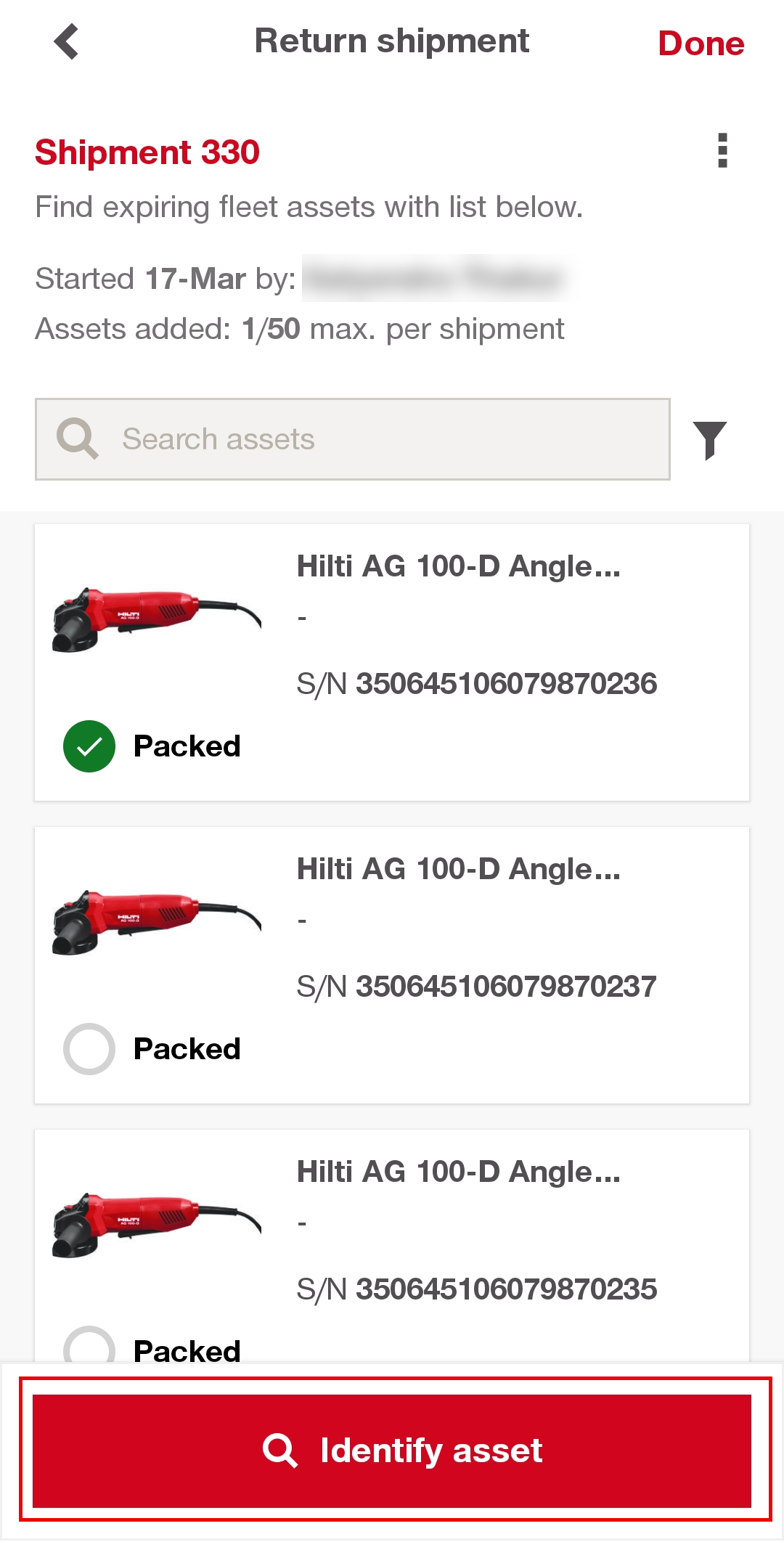Open the asset filter funnel icon

tap(709, 440)
